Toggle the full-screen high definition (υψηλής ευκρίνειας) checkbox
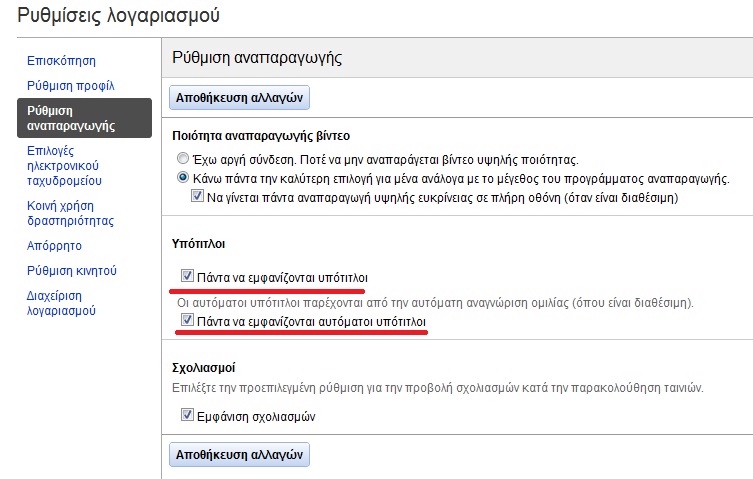The image size is (753, 479). [x=197, y=197]
